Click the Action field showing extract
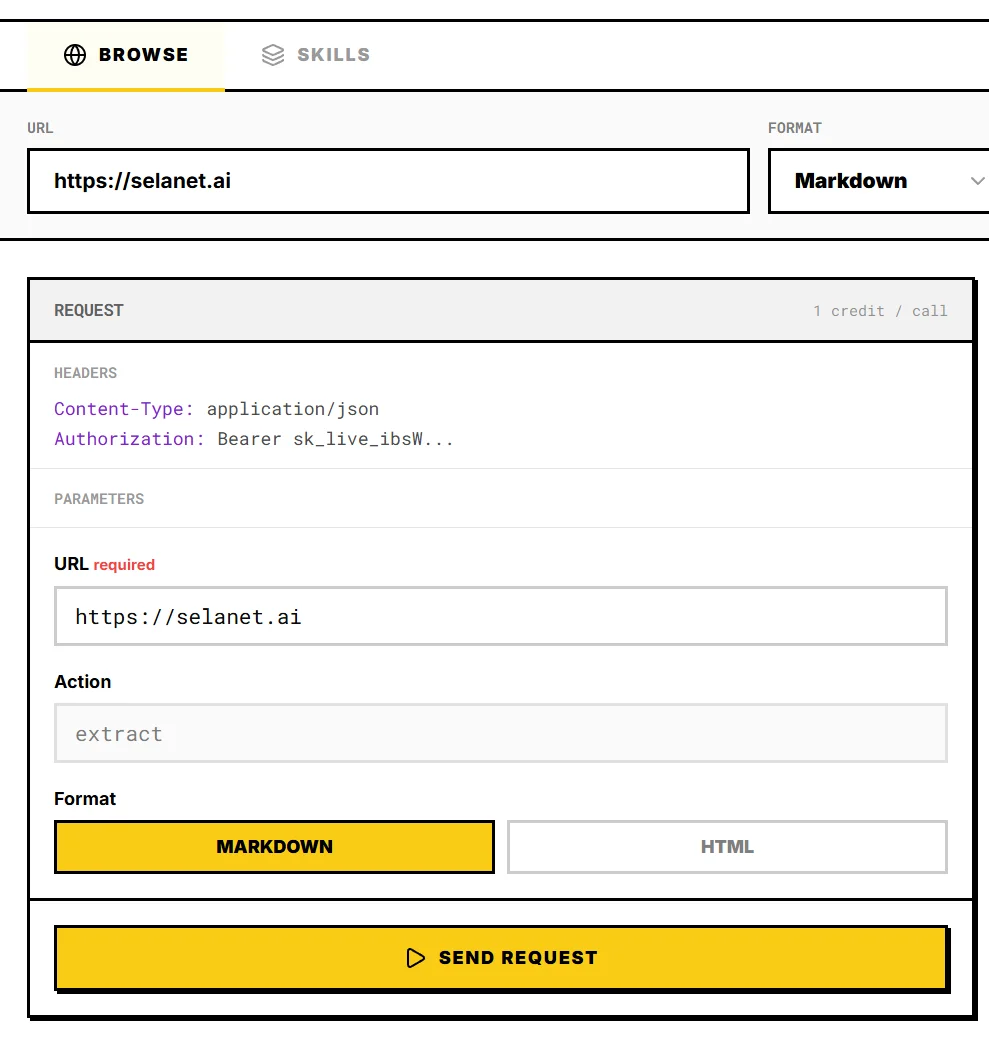Screen dimensions: 989x1037 [x=500, y=734]
